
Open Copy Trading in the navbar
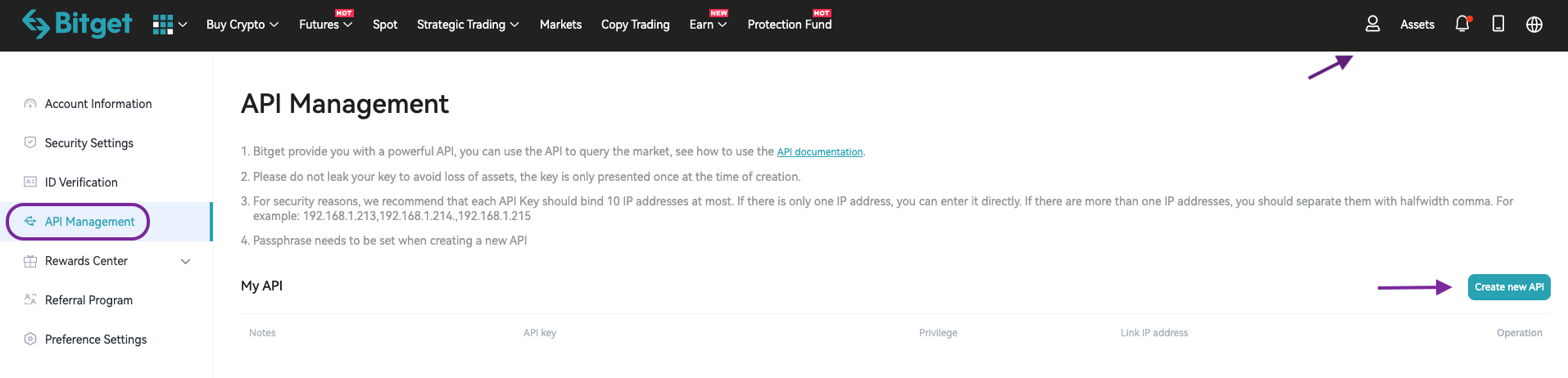[635, 25]
